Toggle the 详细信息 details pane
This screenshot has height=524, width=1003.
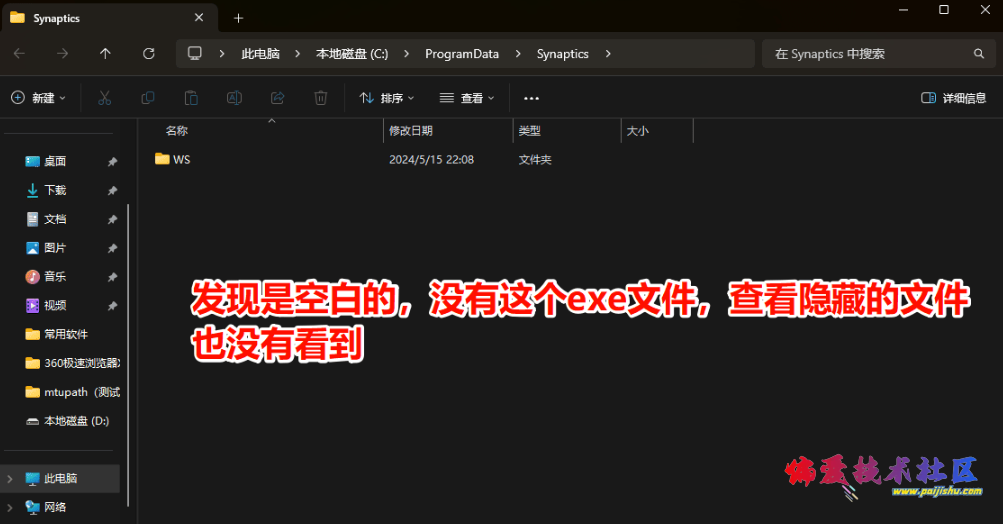tap(953, 98)
